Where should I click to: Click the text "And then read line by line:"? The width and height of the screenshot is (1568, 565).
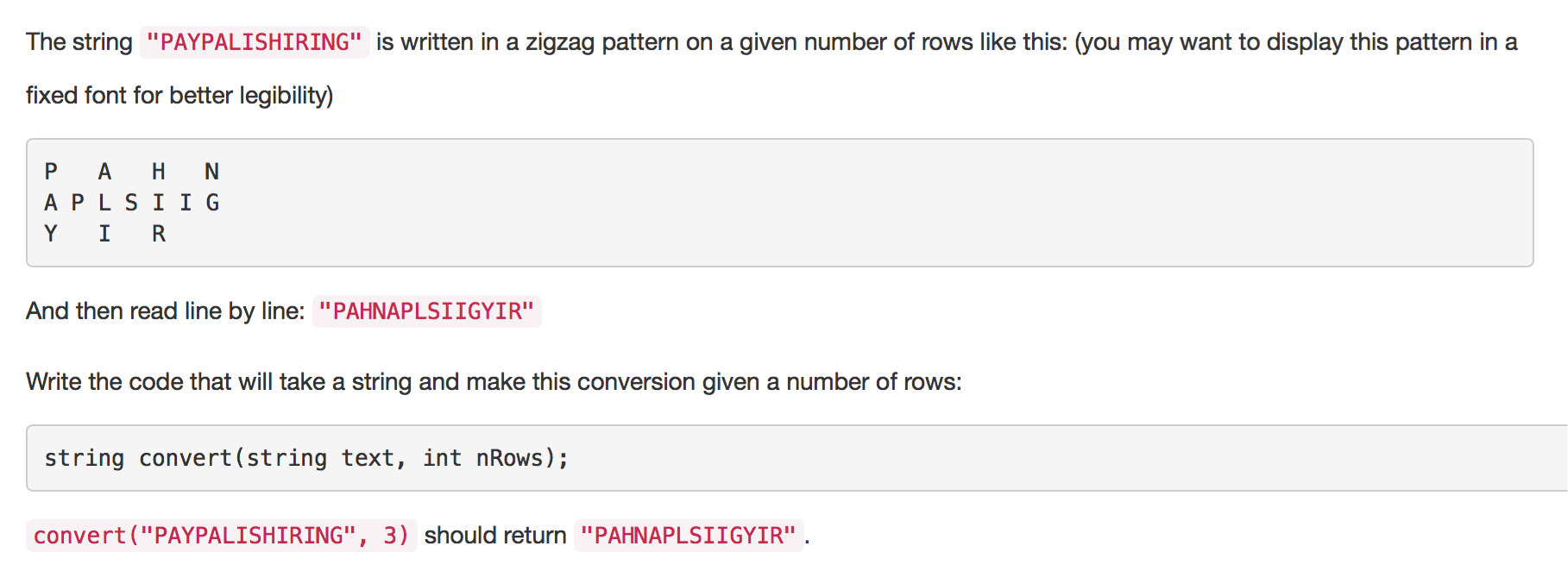point(165,311)
